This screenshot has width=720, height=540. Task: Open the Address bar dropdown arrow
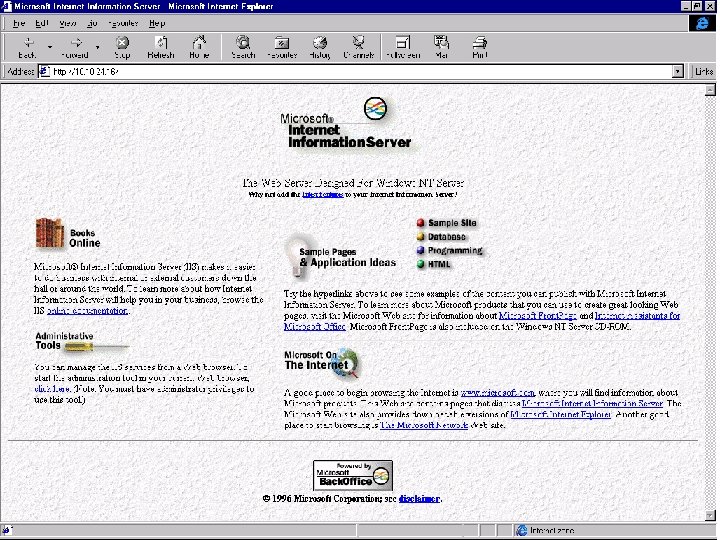coord(678,71)
